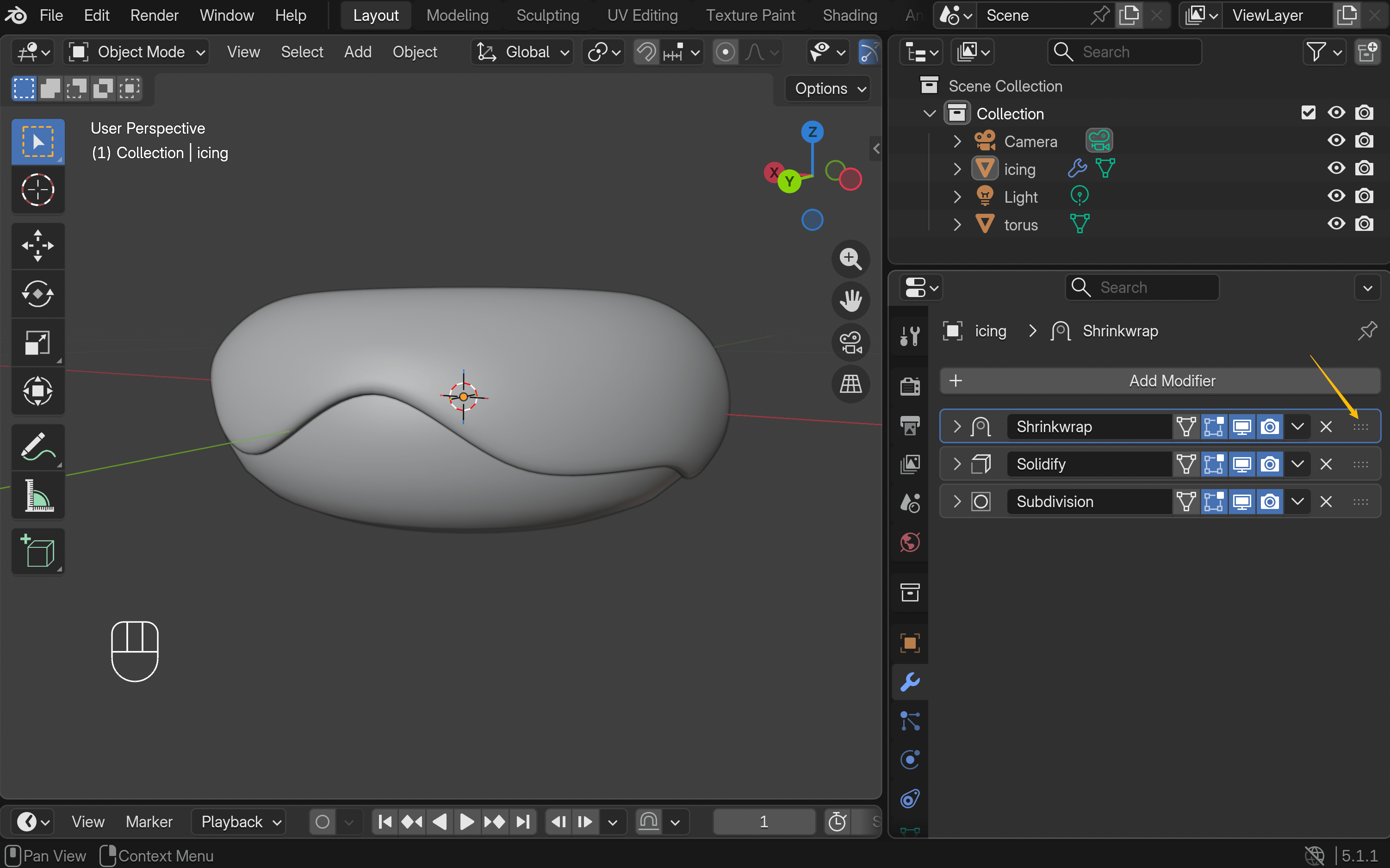The height and width of the screenshot is (868, 1390).
Task: Expand the Solidify modifier panel
Action: coord(956,464)
